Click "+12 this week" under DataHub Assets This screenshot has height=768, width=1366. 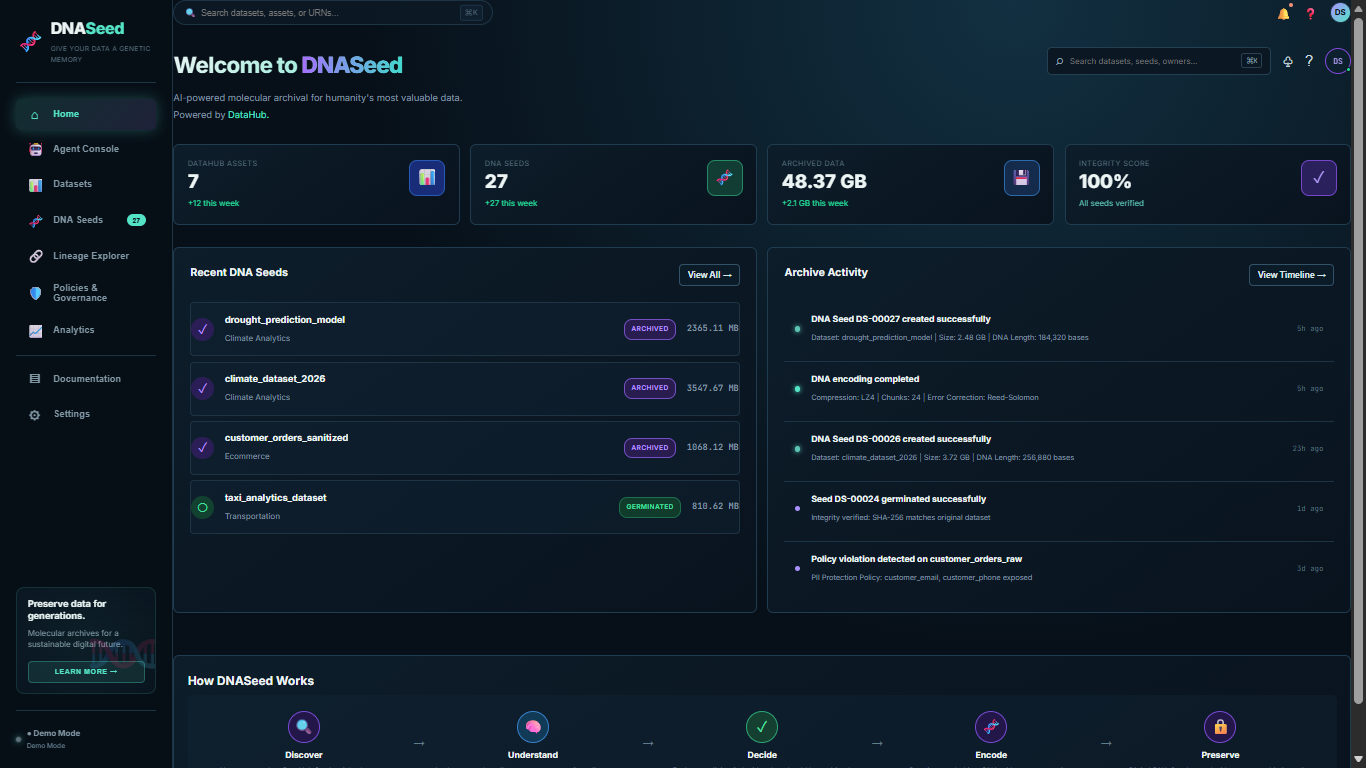coord(213,203)
